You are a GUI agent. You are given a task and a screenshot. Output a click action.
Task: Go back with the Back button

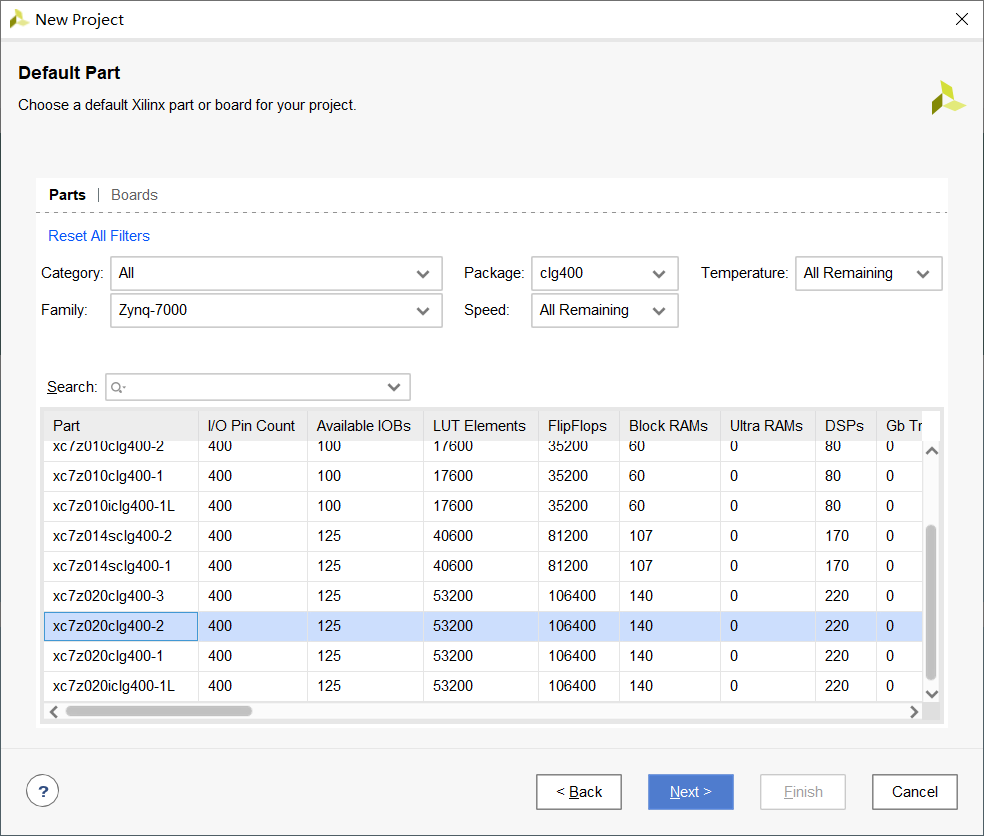coord(579,792)
